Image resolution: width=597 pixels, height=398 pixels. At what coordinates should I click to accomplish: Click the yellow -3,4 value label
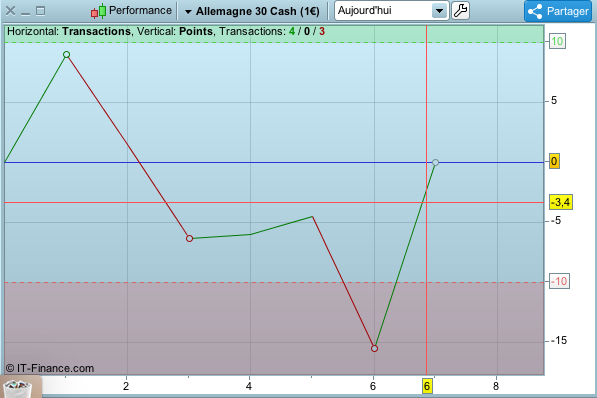coord(561,202)
